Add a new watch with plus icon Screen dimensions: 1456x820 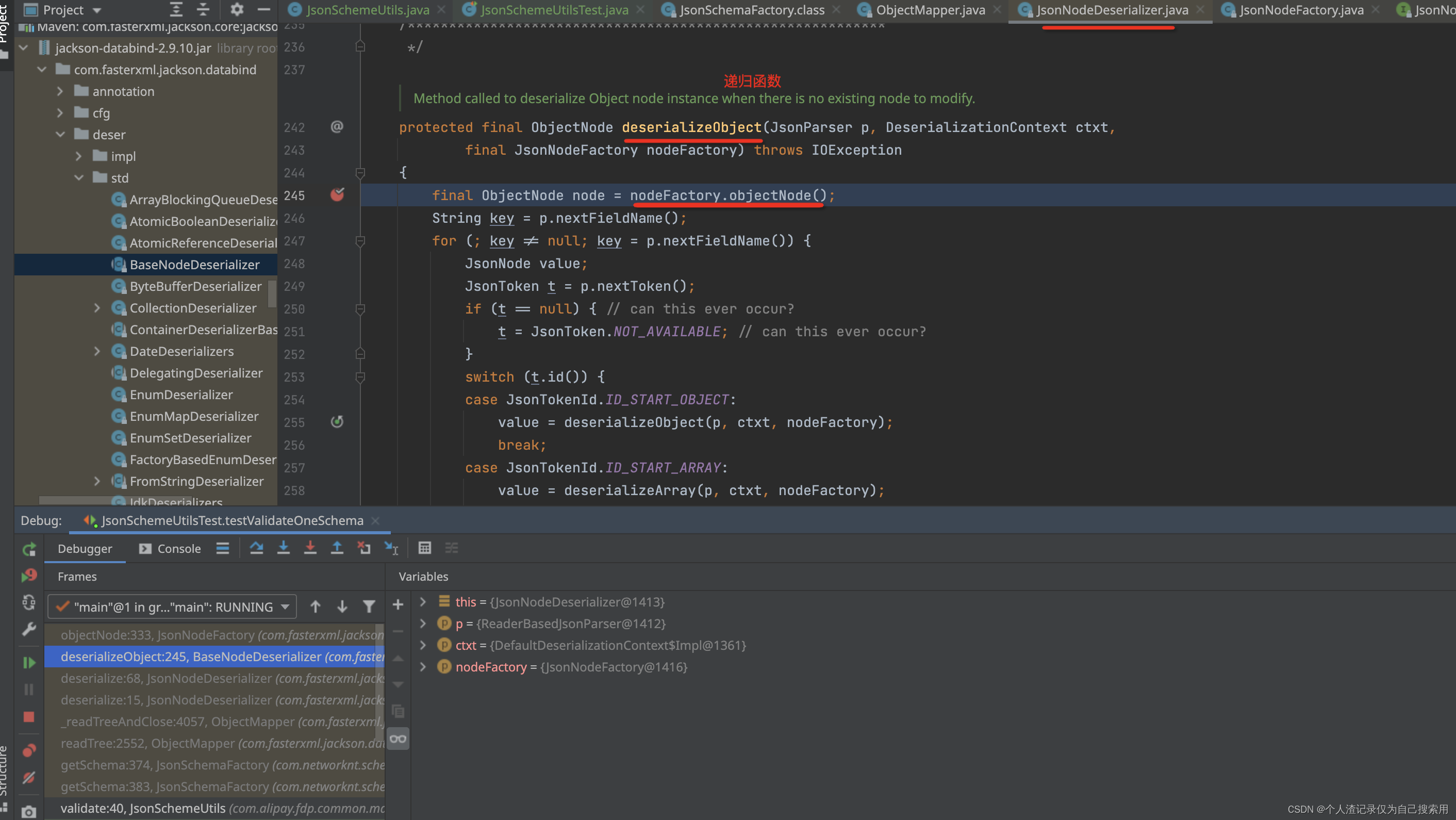(398, 604)
